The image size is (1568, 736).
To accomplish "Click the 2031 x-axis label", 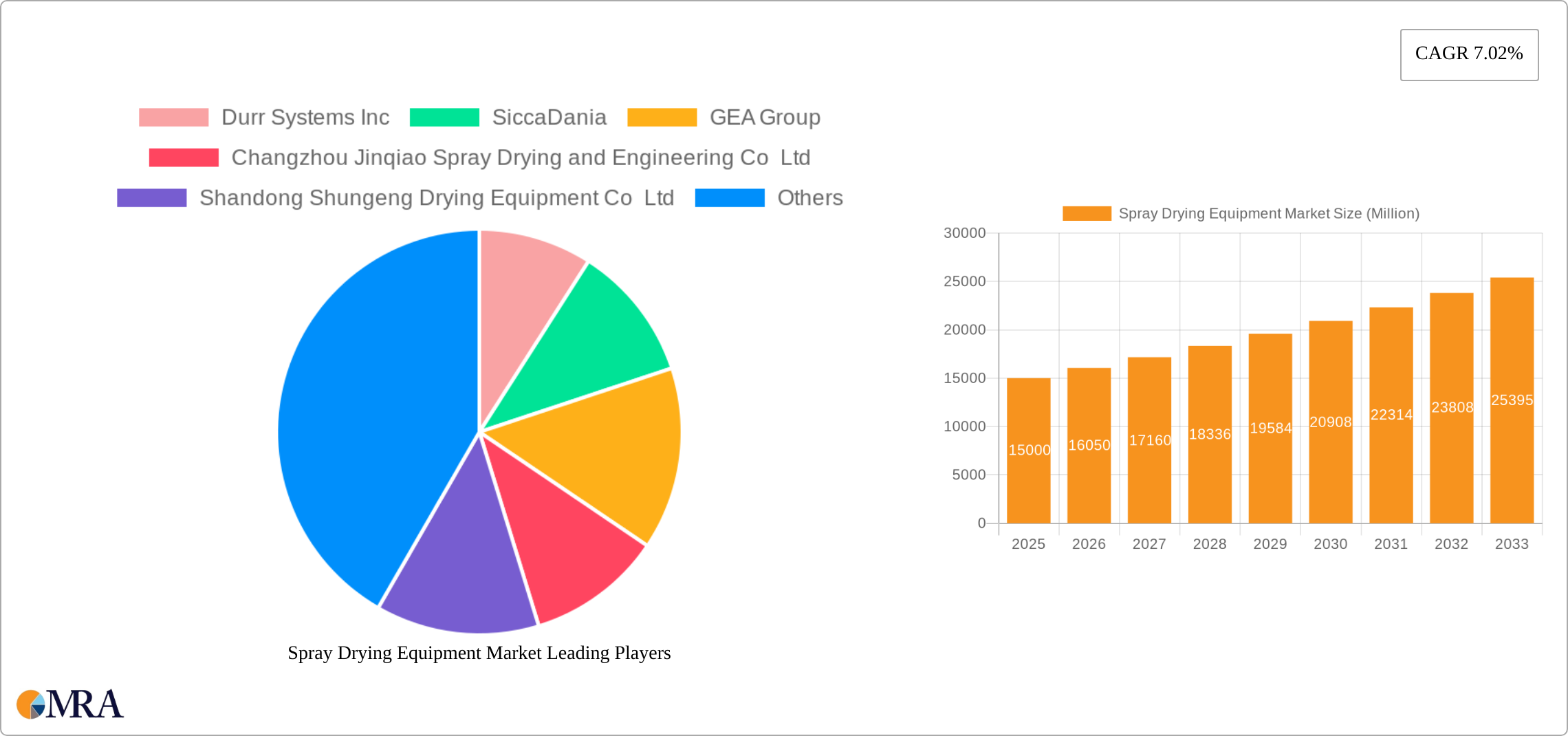I will tap(1391, 544).
